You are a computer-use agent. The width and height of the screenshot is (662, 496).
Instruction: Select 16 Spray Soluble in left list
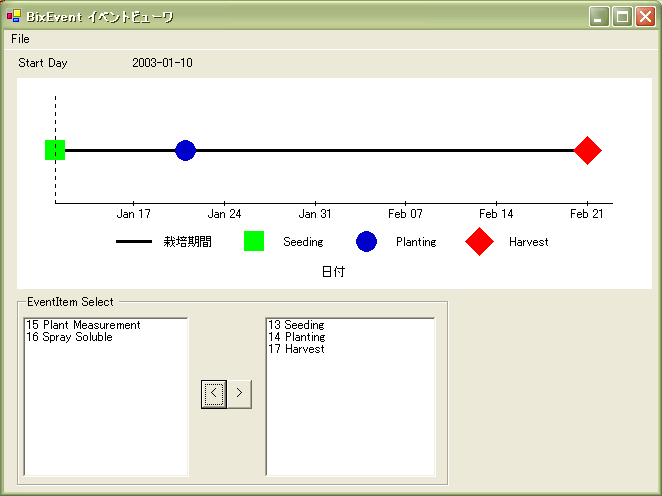69,337
